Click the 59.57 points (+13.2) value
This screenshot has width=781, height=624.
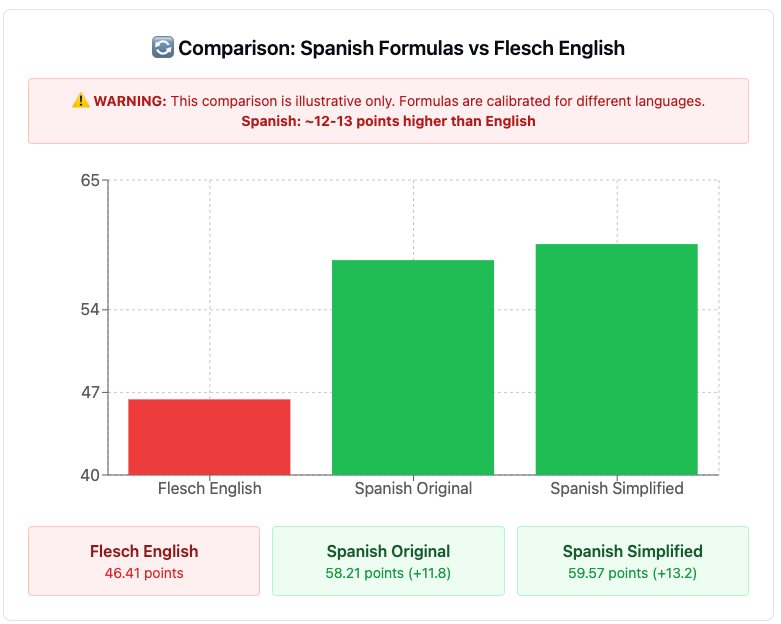click(632, 573)
